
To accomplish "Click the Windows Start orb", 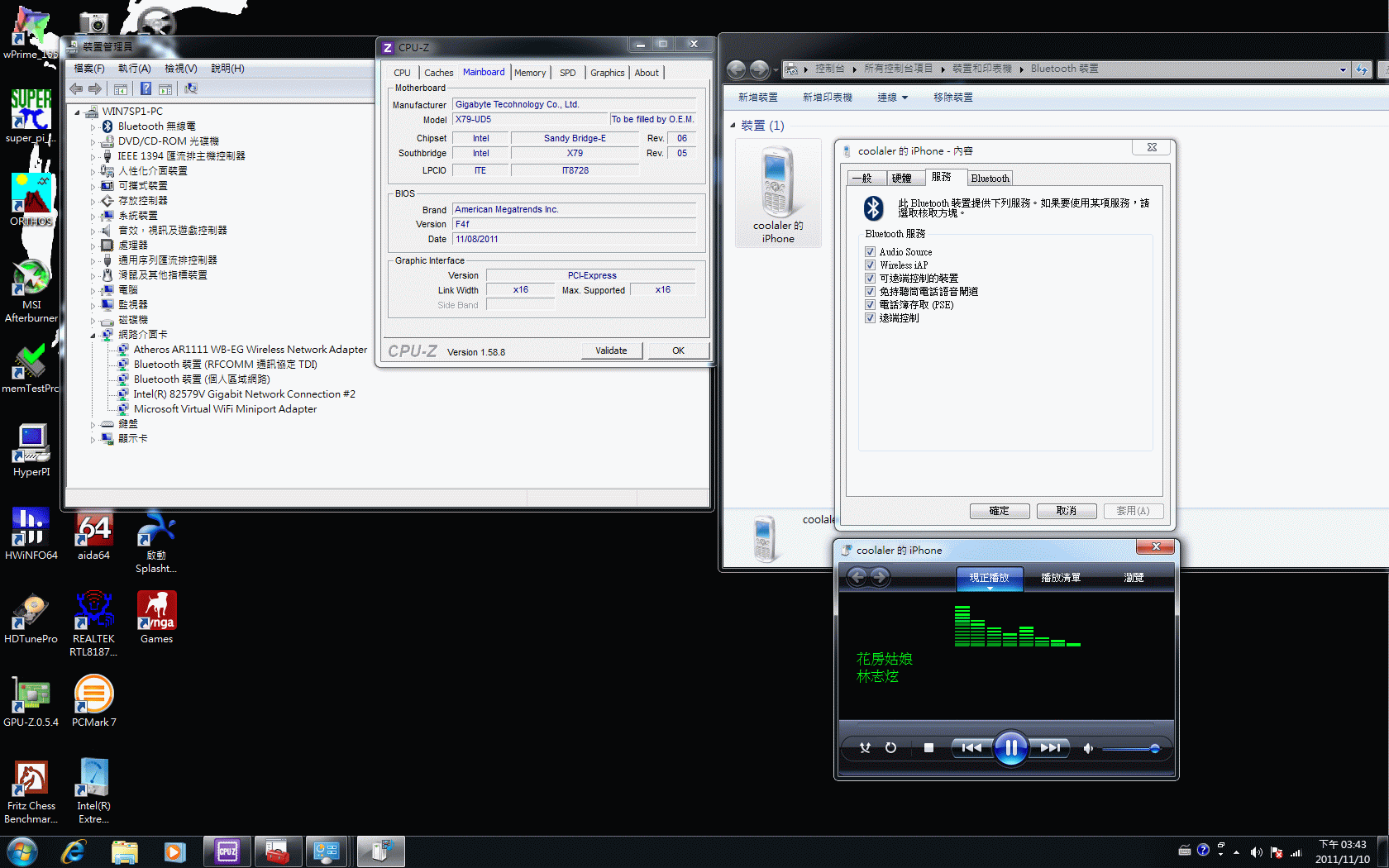I will point(21,851).
